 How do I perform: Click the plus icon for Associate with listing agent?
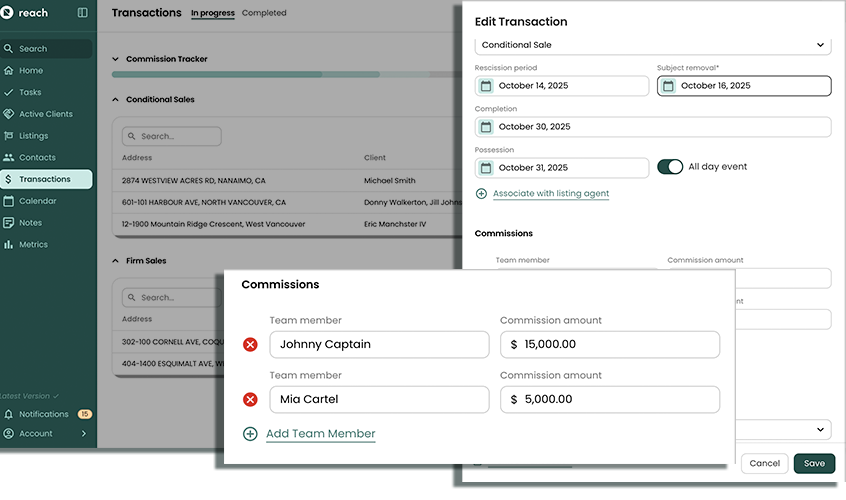[481, 193]
